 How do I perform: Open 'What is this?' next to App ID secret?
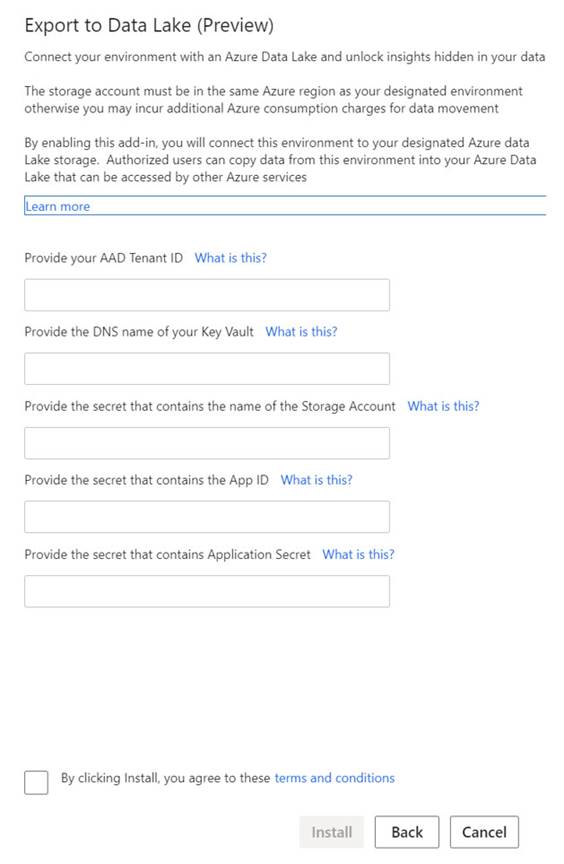(317, 480)
